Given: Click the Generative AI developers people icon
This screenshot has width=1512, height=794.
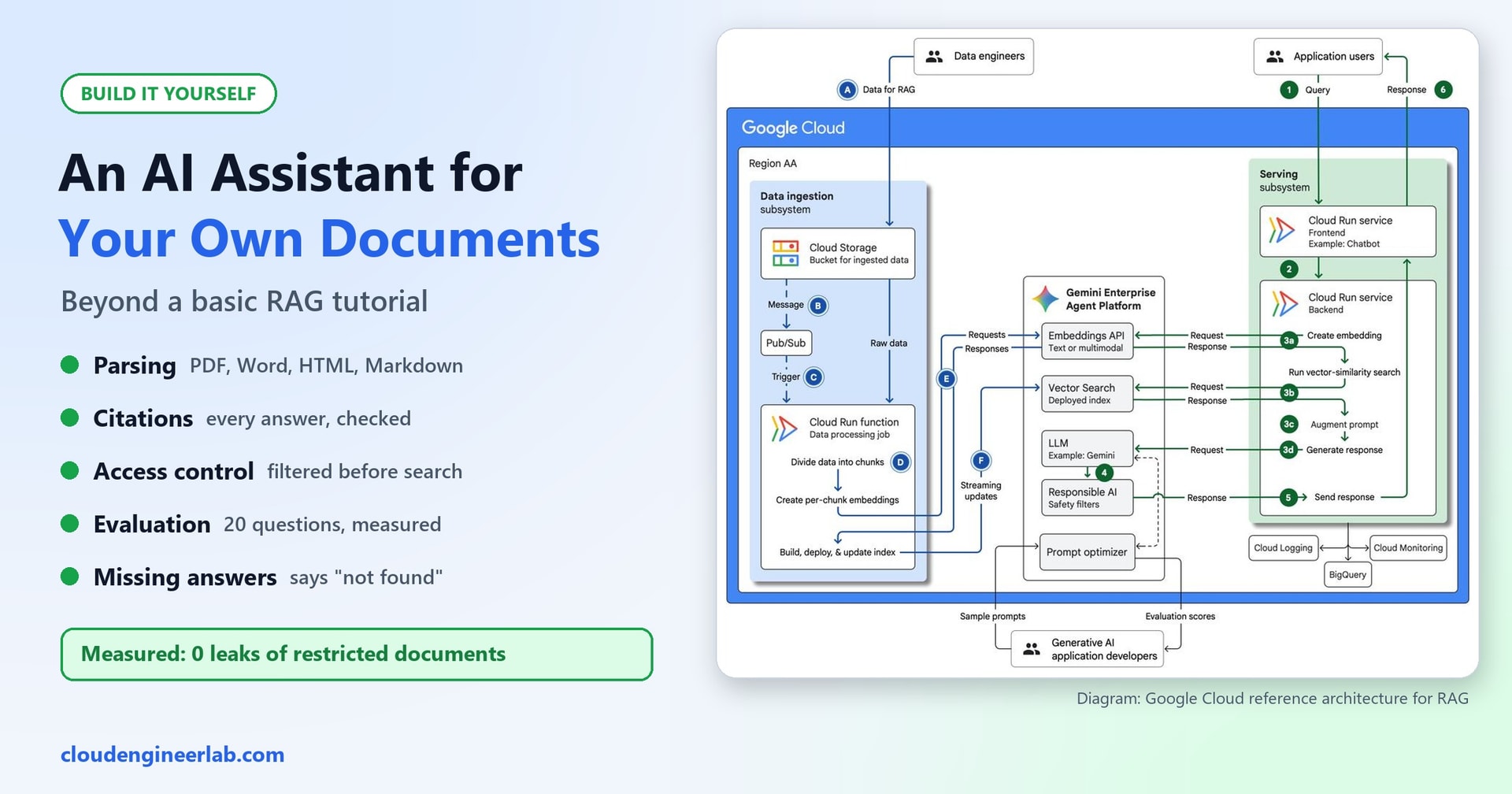Looking at the screenshot, I should click(1032, 649).
